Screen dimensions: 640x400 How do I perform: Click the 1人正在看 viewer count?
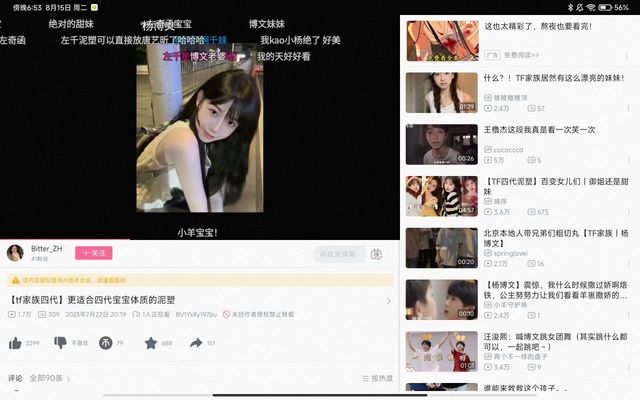pyautogui.click(x=151, y=314)
